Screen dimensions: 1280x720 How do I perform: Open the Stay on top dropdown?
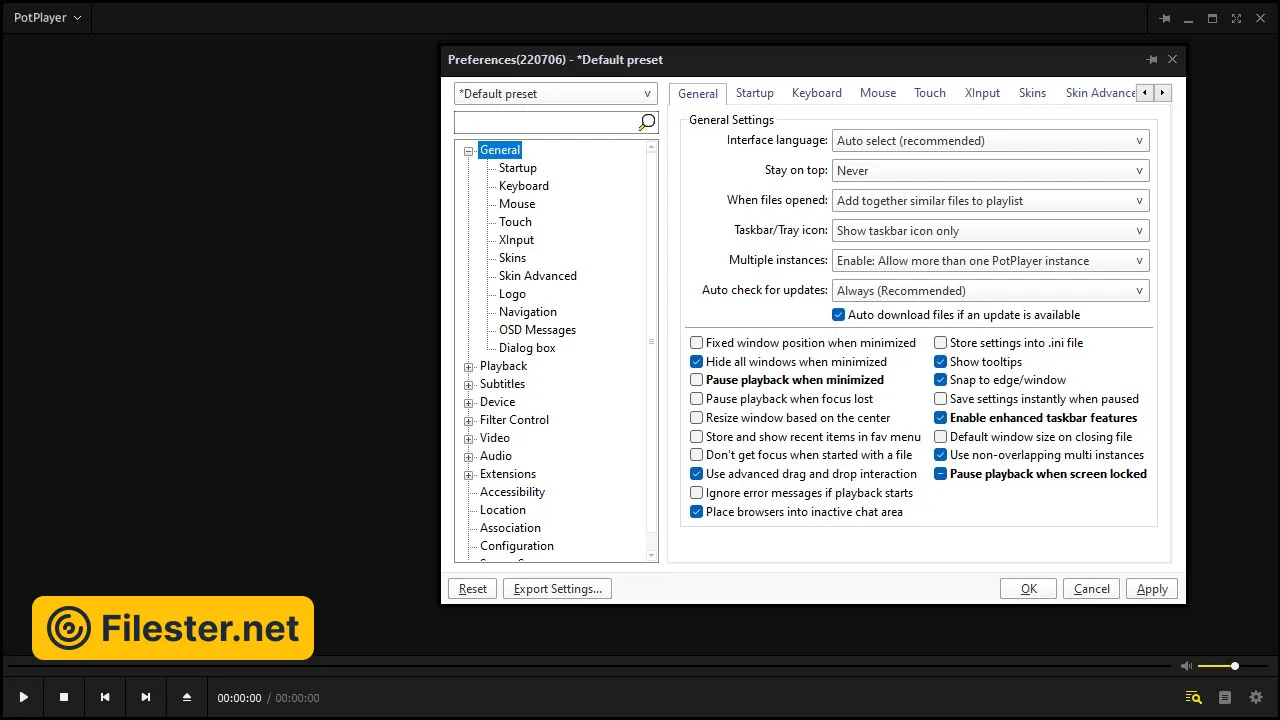point(990,171)
